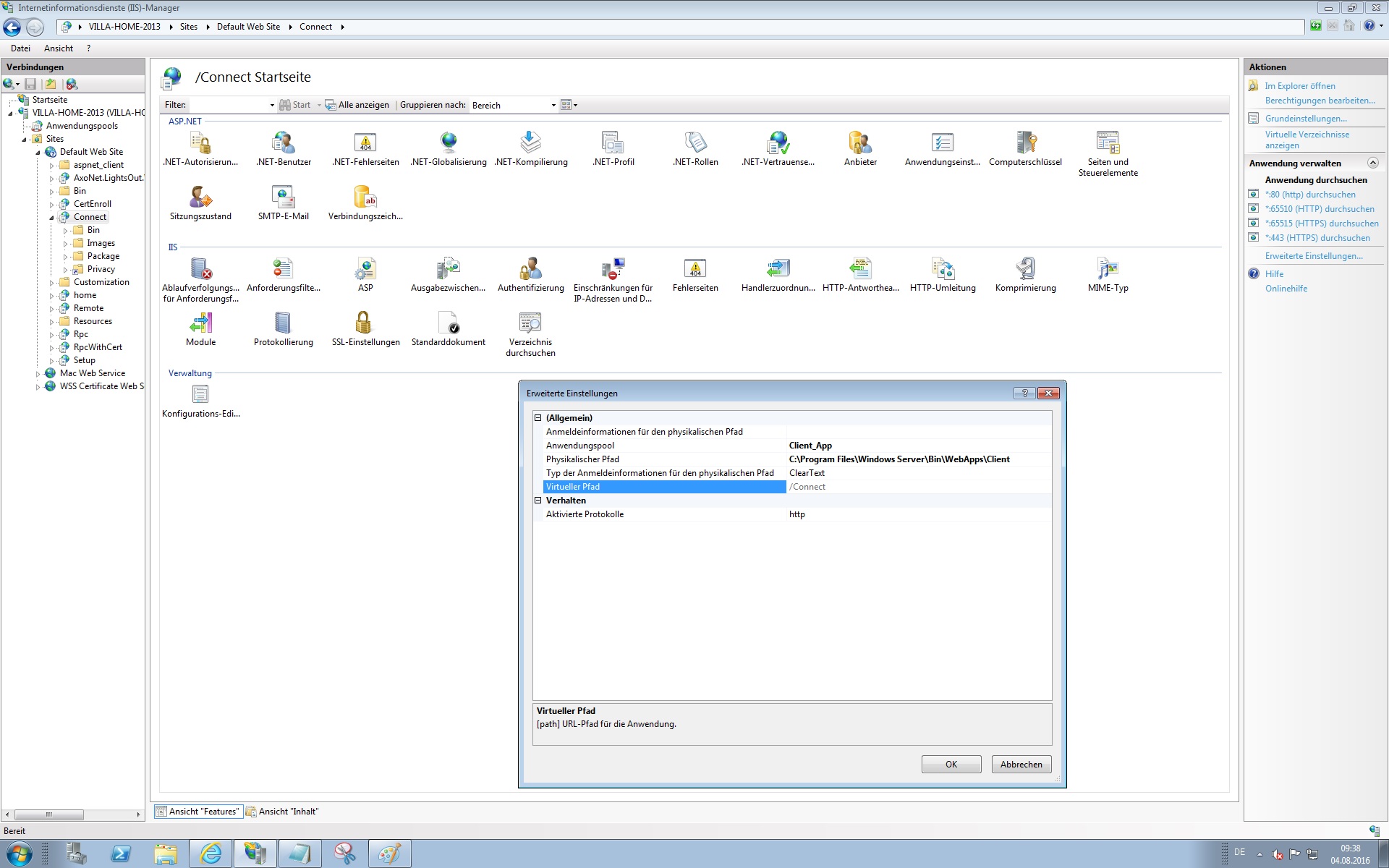1389x868 pixels.
Task: Open the Computerschlüssel feature icon
Action: point(1025,143)
